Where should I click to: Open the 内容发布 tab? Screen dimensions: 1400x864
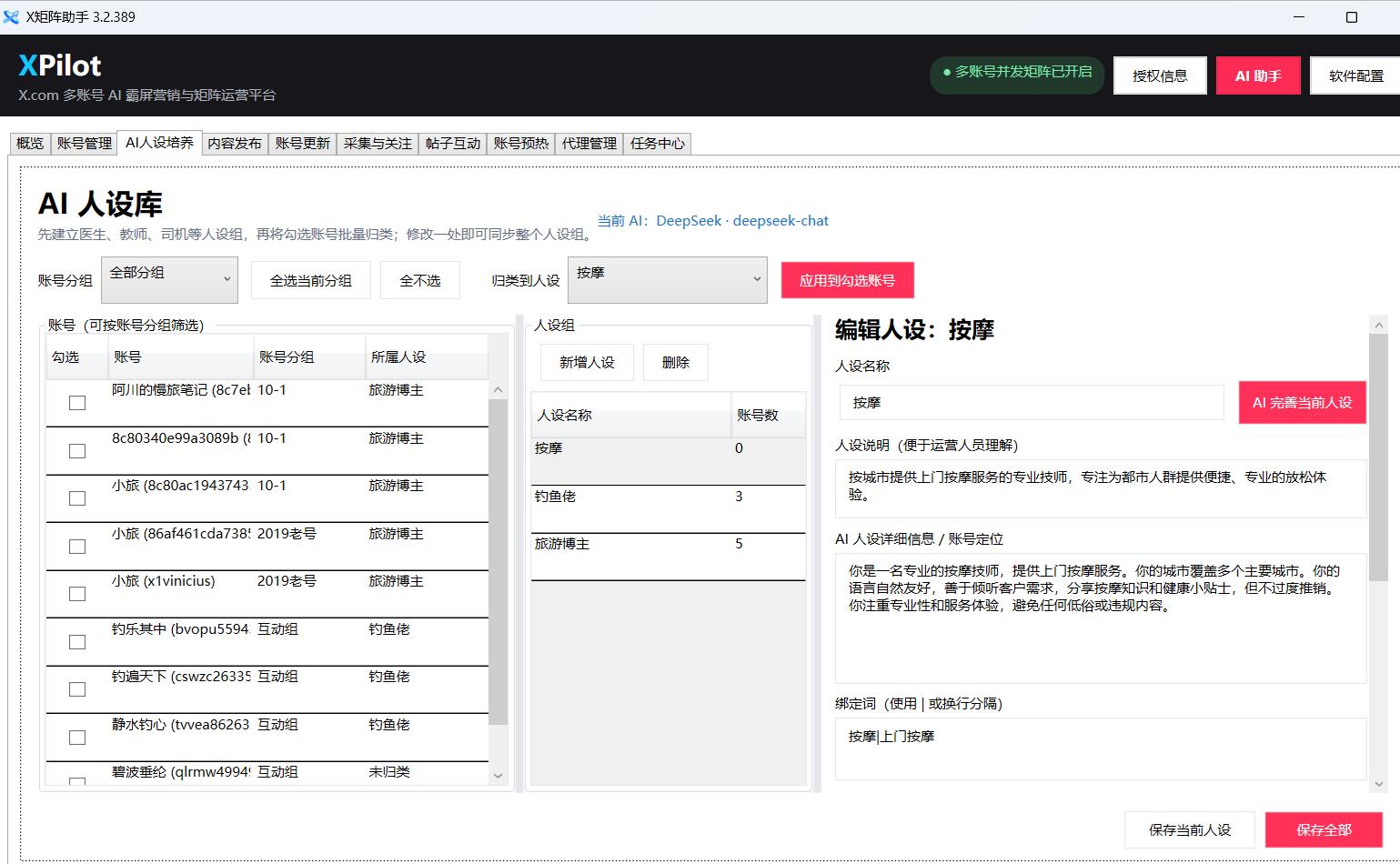(x=234, y=144)
